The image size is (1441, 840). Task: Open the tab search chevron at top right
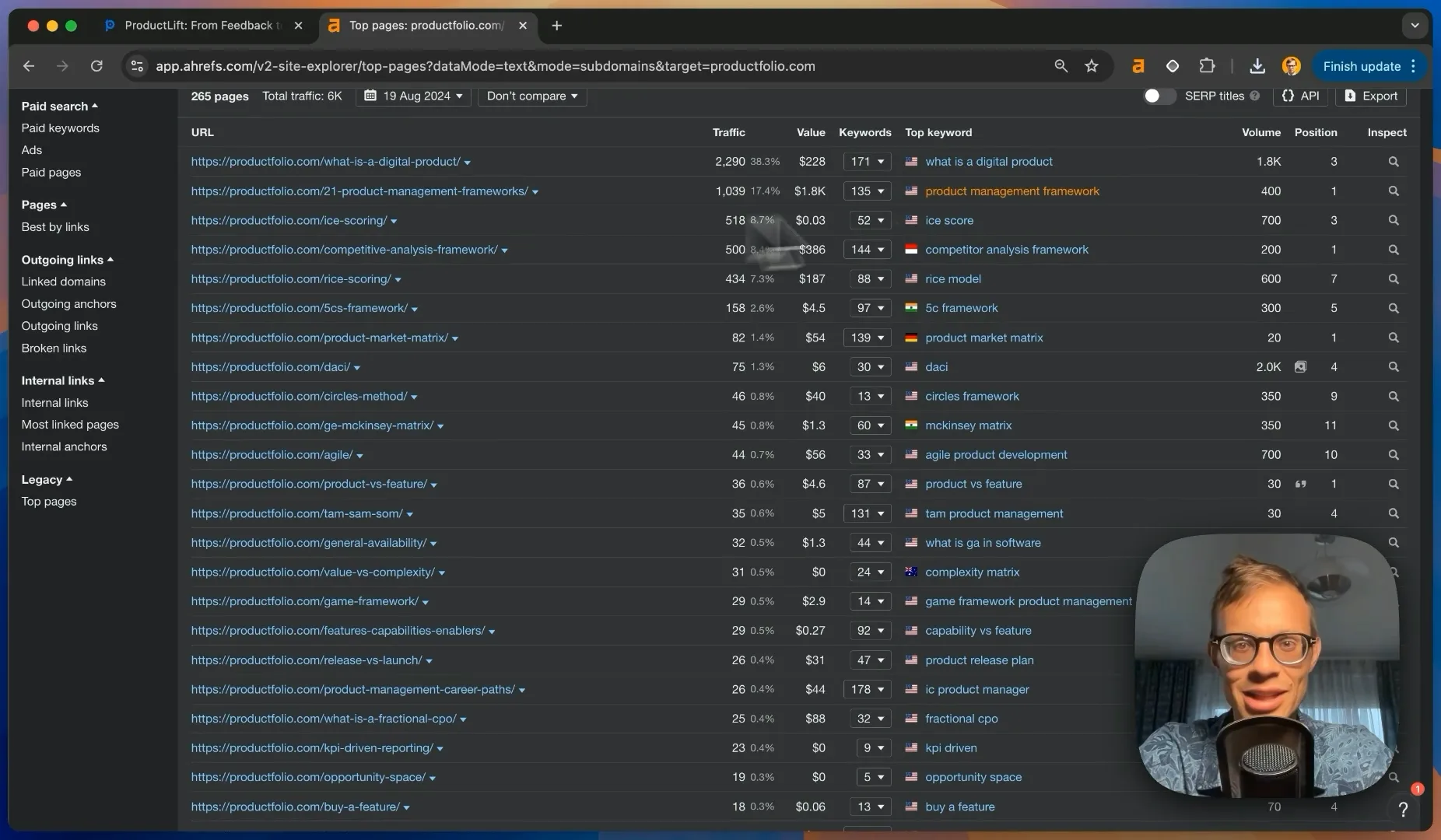[1415, 26]
